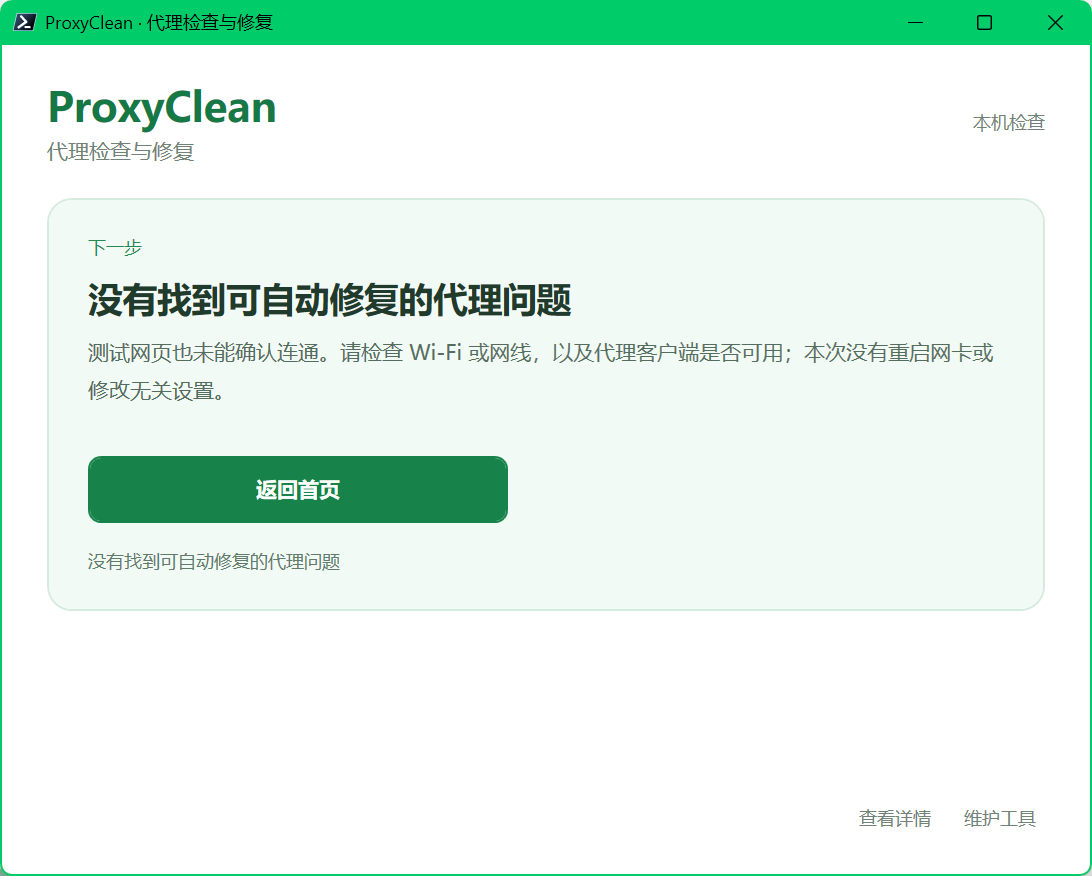
Task: Click the small status text below 返回首页
Action: click(214, 561)
